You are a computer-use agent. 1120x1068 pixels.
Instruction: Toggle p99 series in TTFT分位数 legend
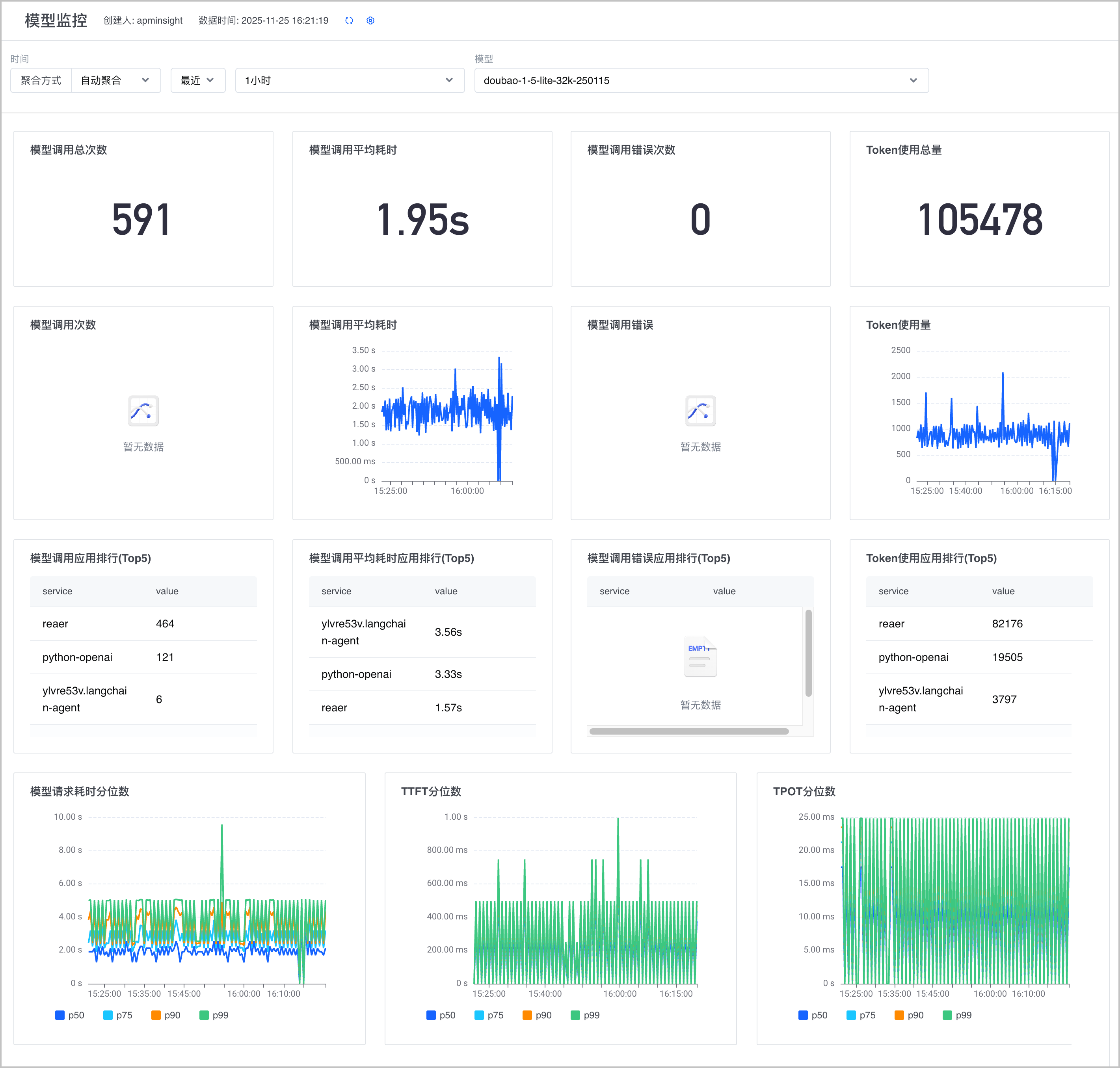point(585,1015)
